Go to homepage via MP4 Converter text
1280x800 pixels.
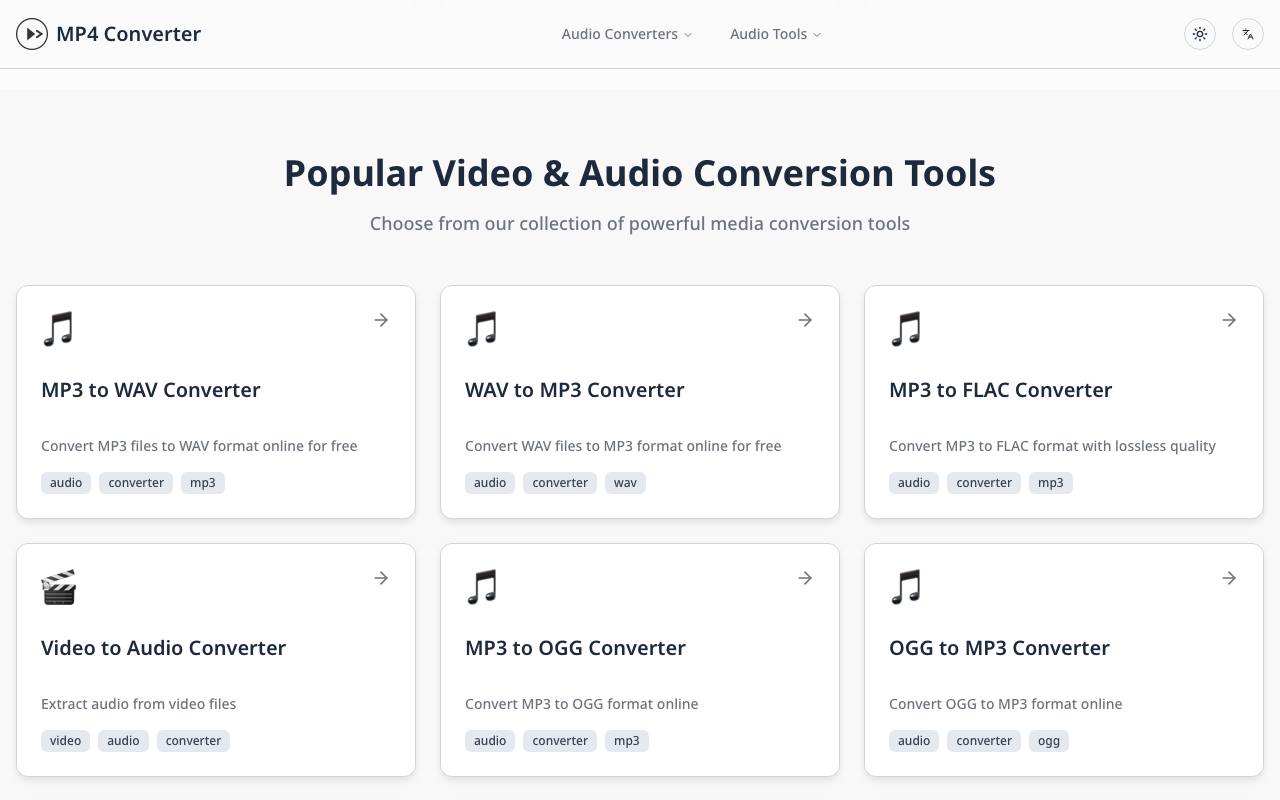129,34
